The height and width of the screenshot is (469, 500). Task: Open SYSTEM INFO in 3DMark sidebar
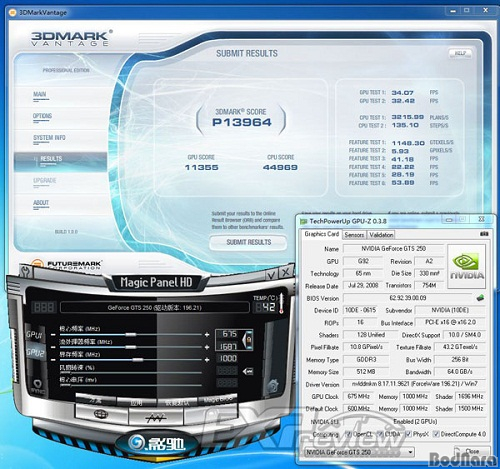(49, 138)
